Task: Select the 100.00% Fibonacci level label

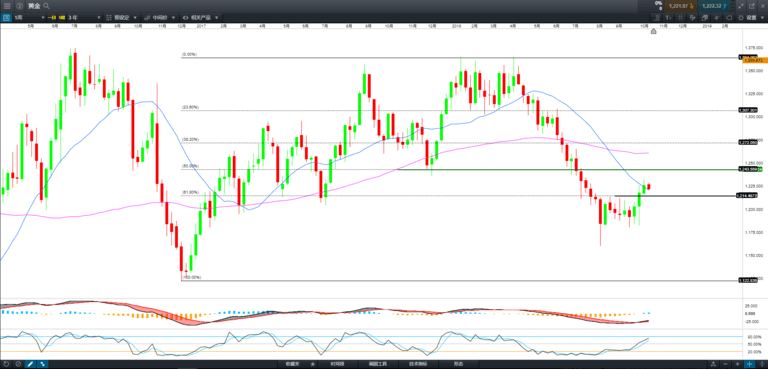Action: [192, 277]
